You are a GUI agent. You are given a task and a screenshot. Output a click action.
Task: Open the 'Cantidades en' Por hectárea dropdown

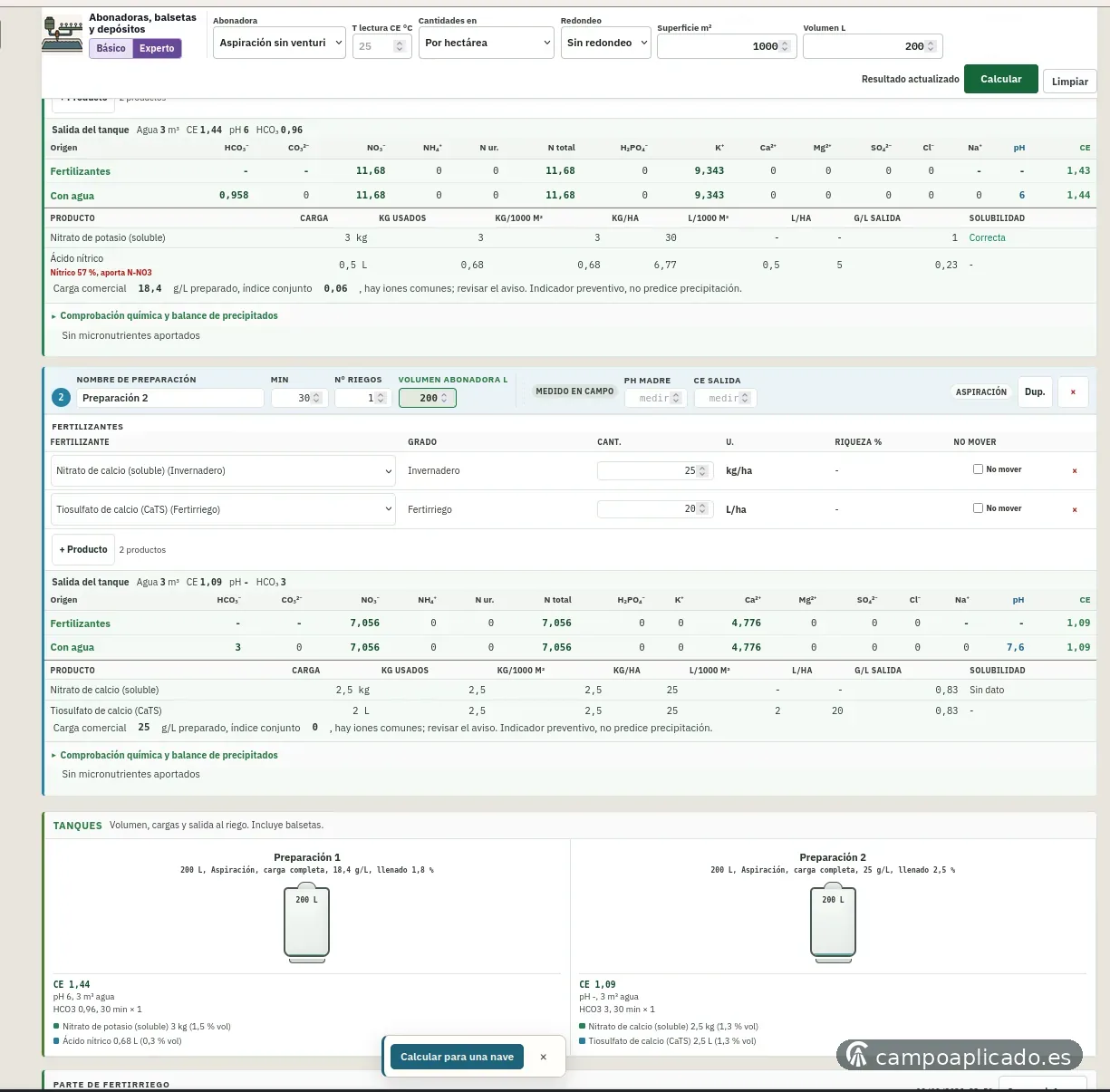487,43
